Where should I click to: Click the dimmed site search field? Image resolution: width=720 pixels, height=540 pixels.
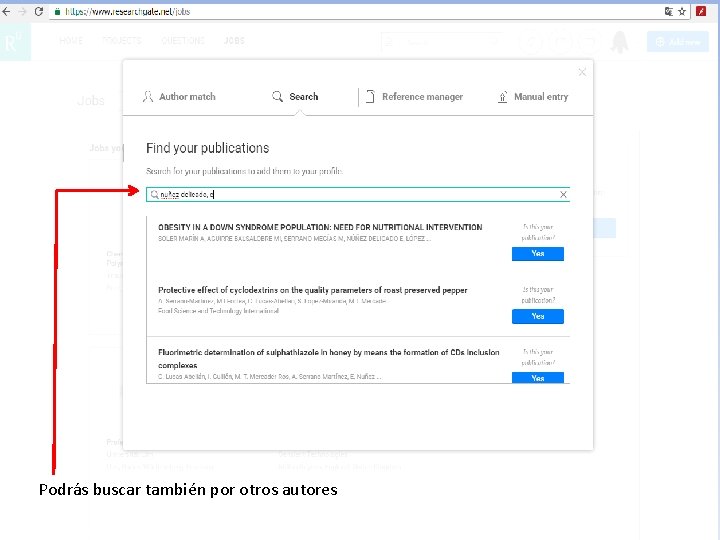tap(441, 42)
